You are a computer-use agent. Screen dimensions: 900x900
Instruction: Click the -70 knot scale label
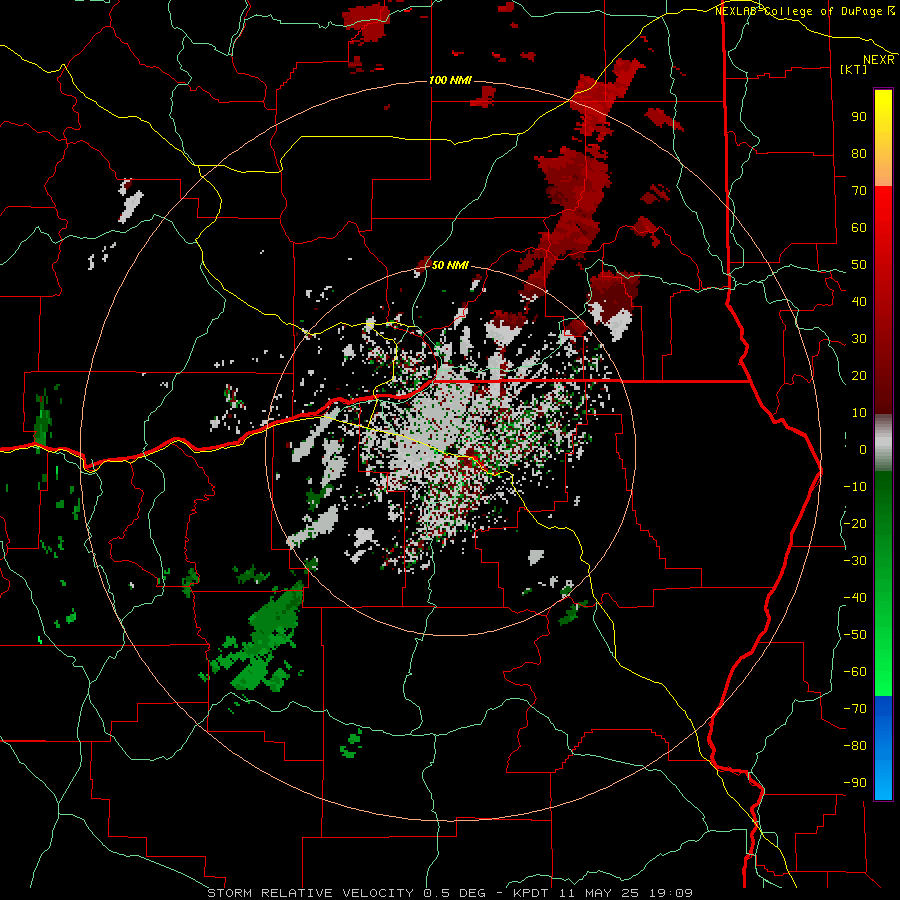(x=855, y=709)
